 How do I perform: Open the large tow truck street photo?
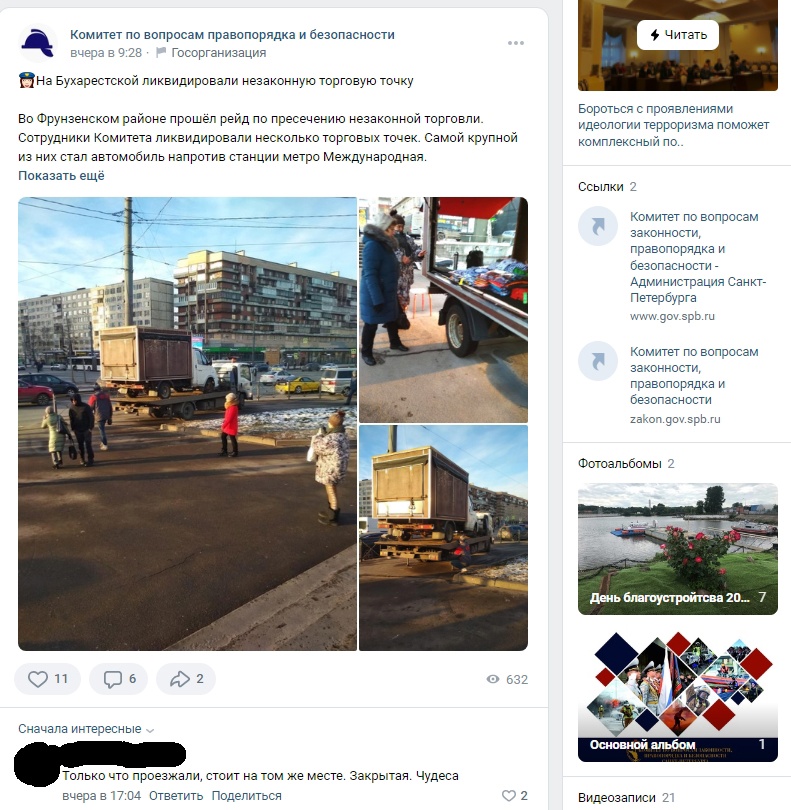[x=188, y=424]
